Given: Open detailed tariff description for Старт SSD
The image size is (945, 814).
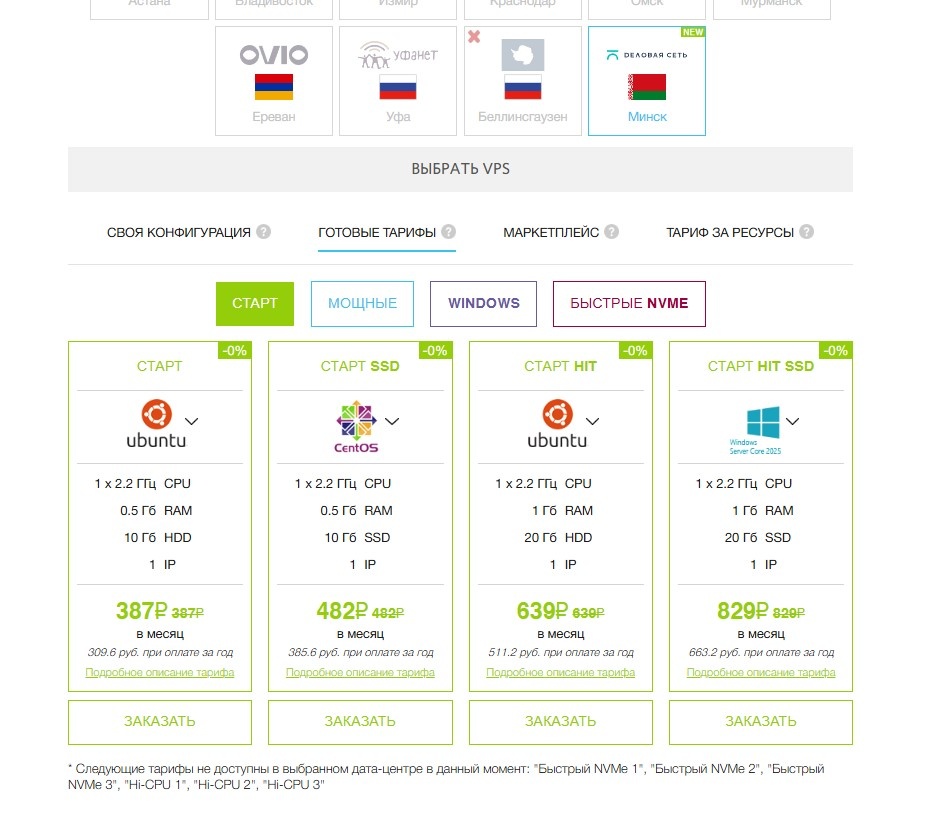Looking at the screenshot, I should pos(360,673).
